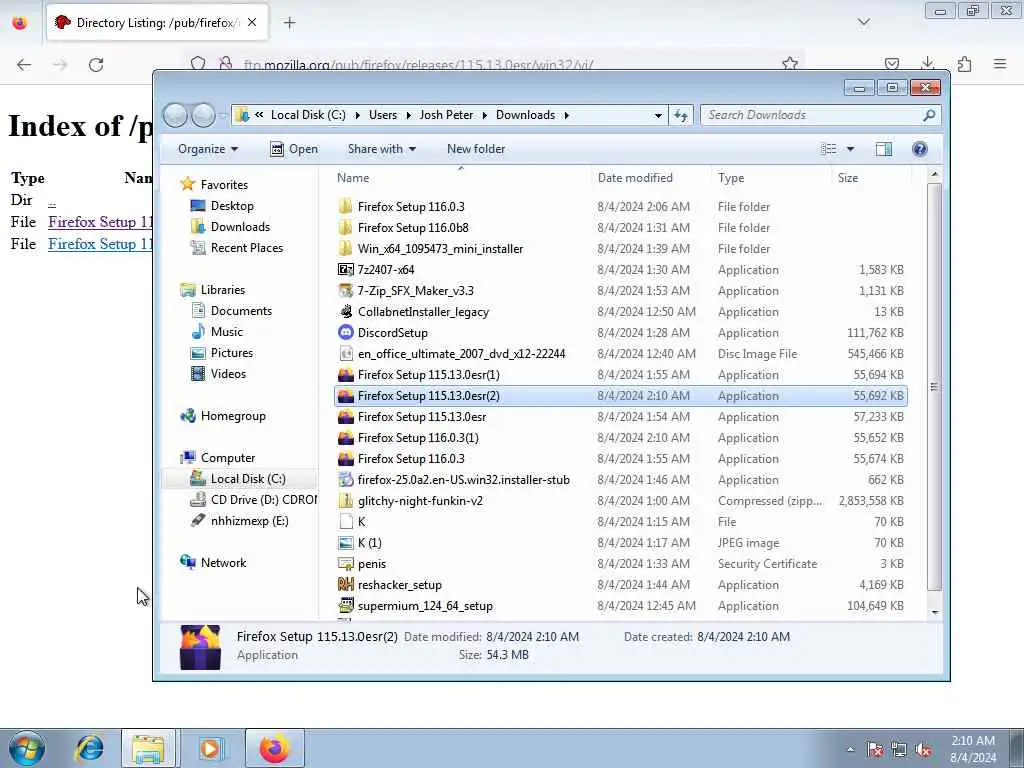
Task: Open the Organize menu
Action: (x=208, y=149)
